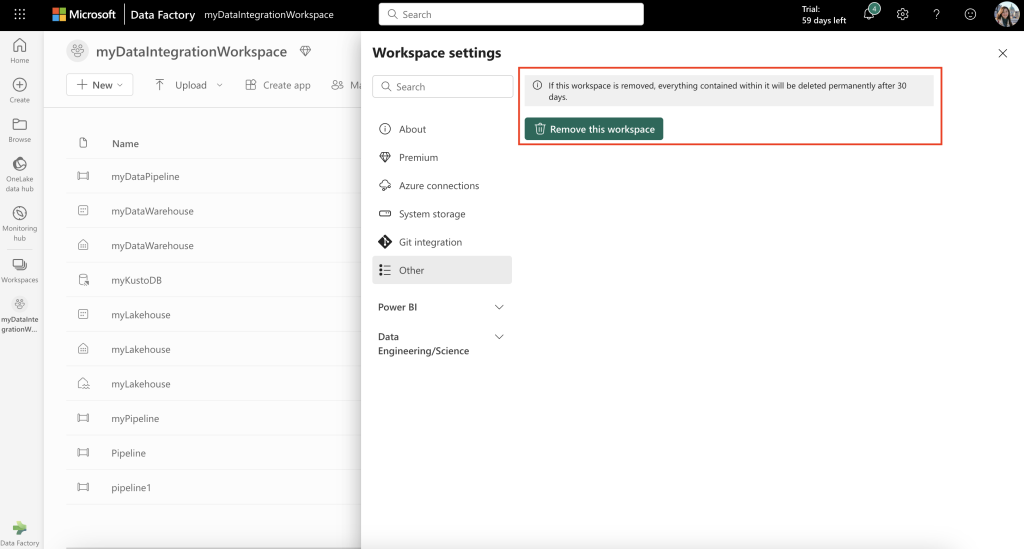Click the myDataPipeline pipeline icon

click(x=83, y=176)
